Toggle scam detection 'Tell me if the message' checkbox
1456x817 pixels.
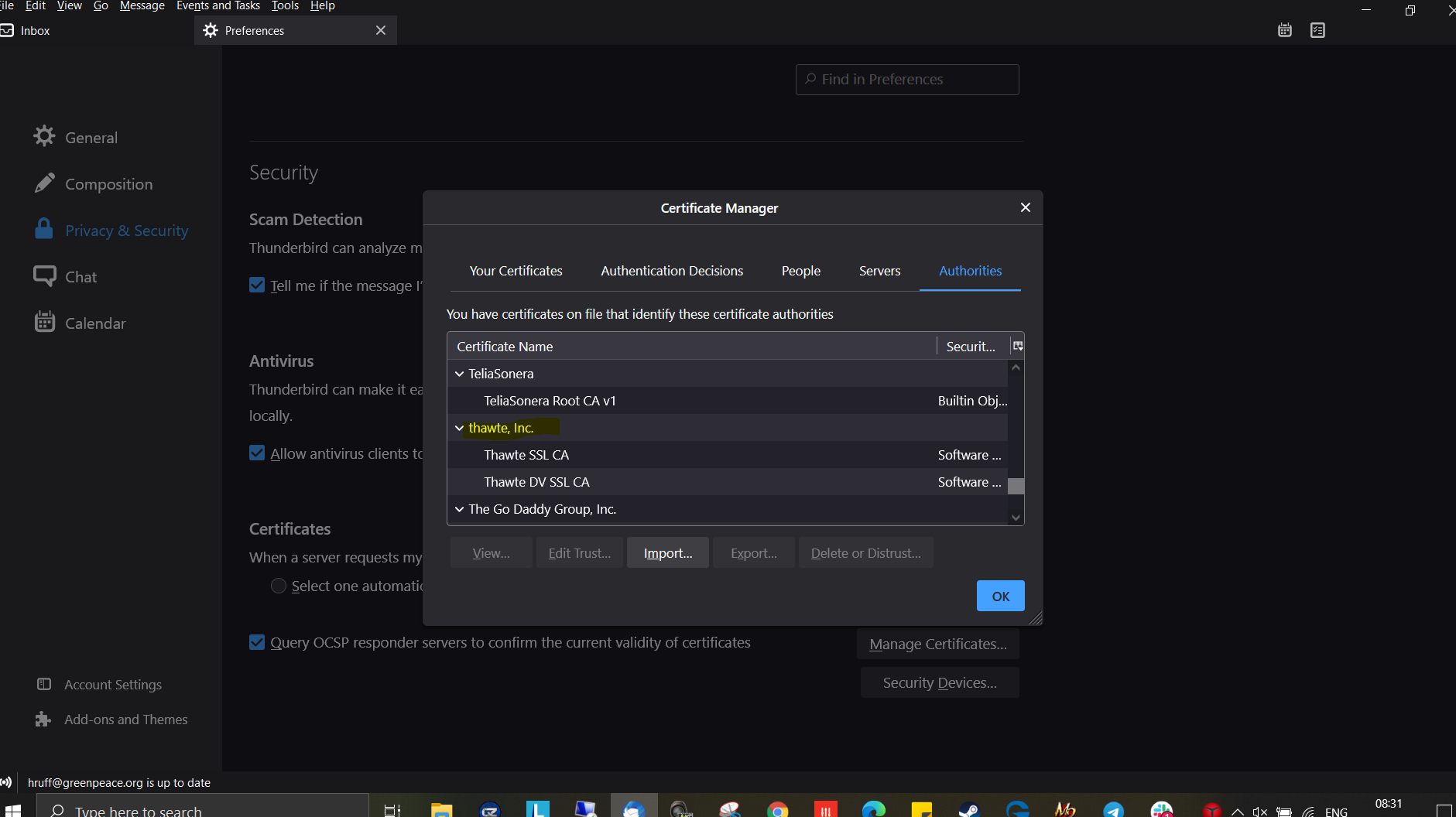coord(257,285)
